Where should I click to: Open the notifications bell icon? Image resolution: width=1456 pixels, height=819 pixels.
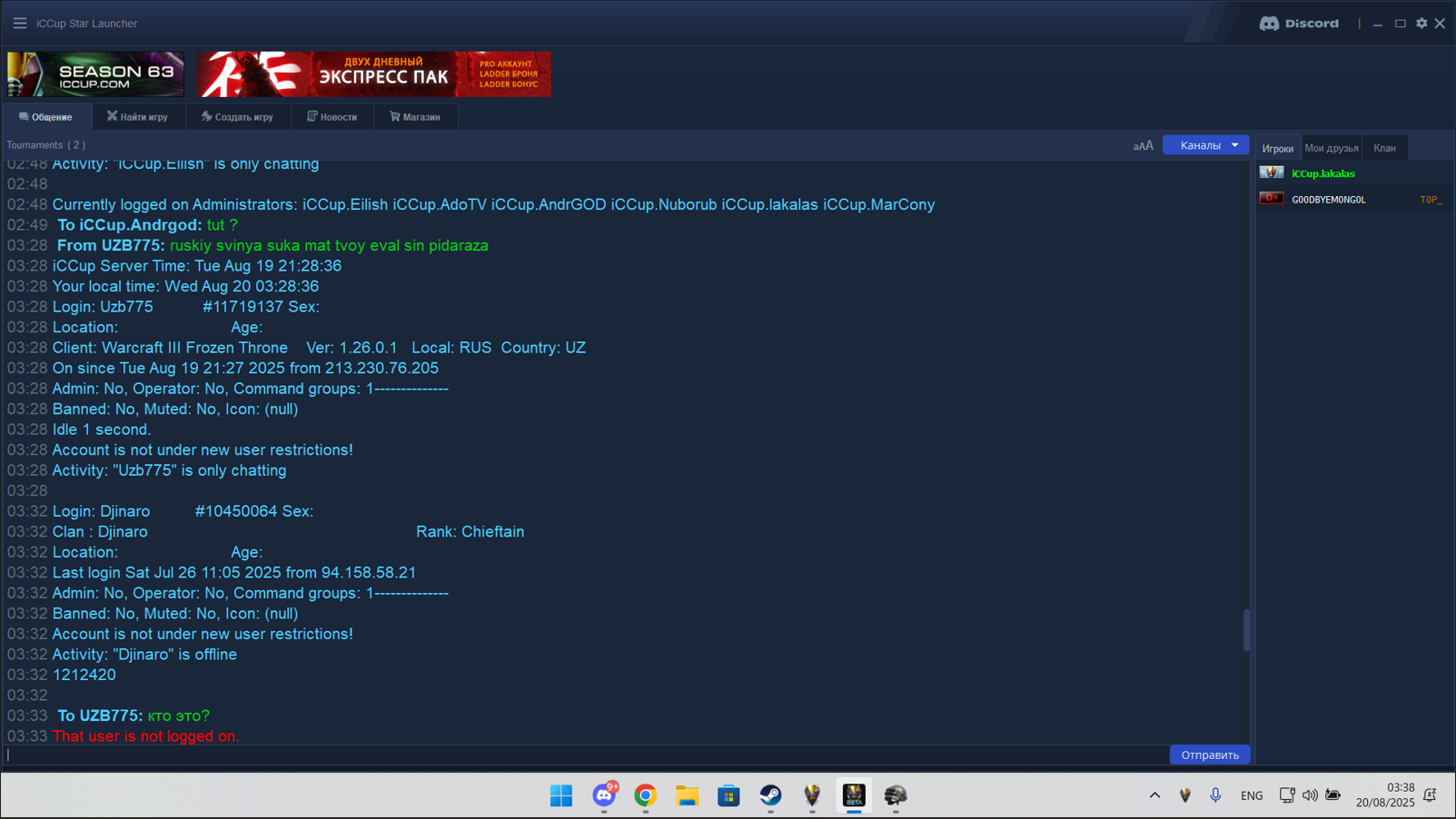[1431, 795]
